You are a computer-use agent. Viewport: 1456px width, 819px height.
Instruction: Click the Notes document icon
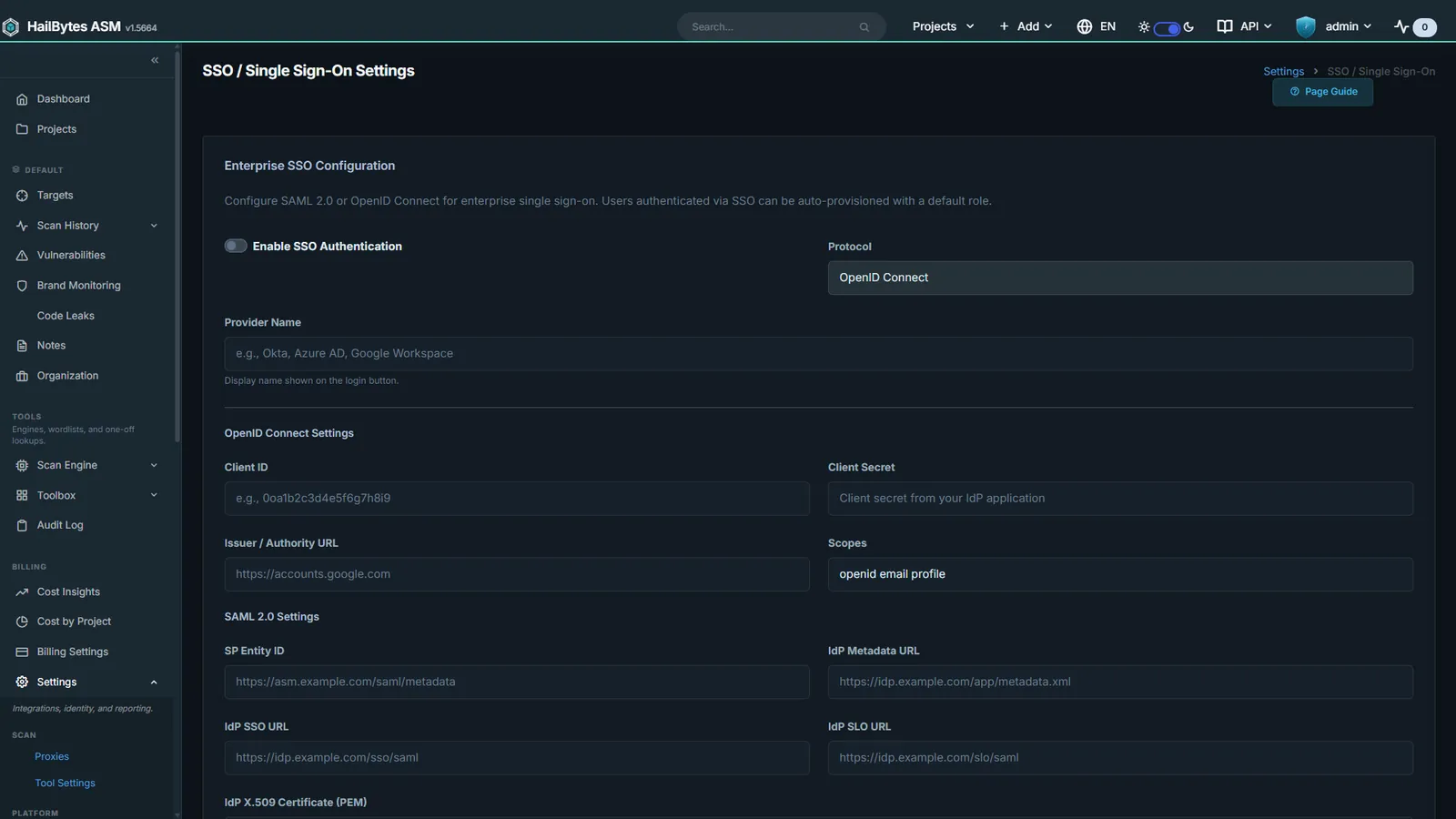tap(22, 346)
